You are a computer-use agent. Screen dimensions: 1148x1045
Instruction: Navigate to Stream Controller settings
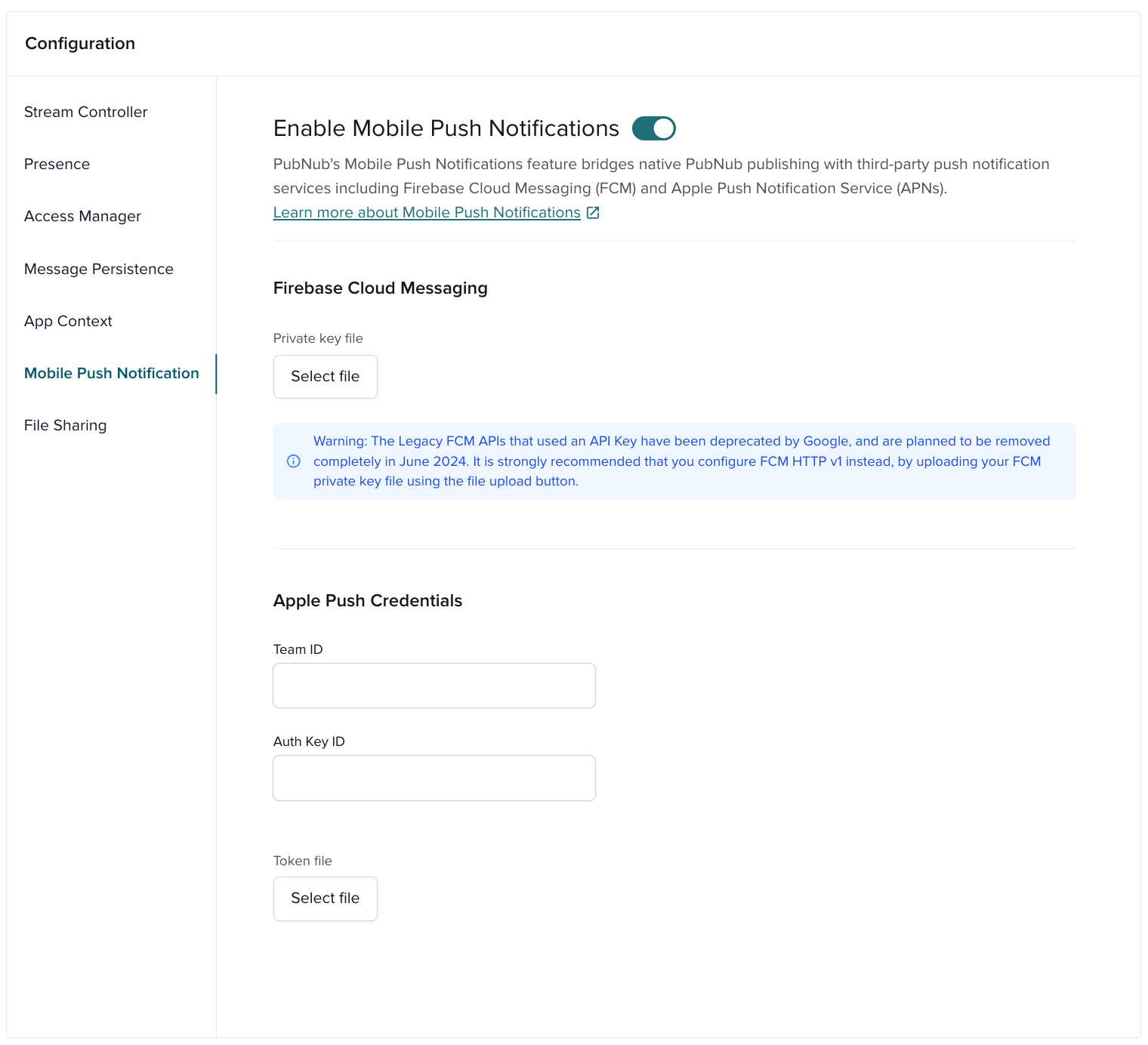coord(85,111)
